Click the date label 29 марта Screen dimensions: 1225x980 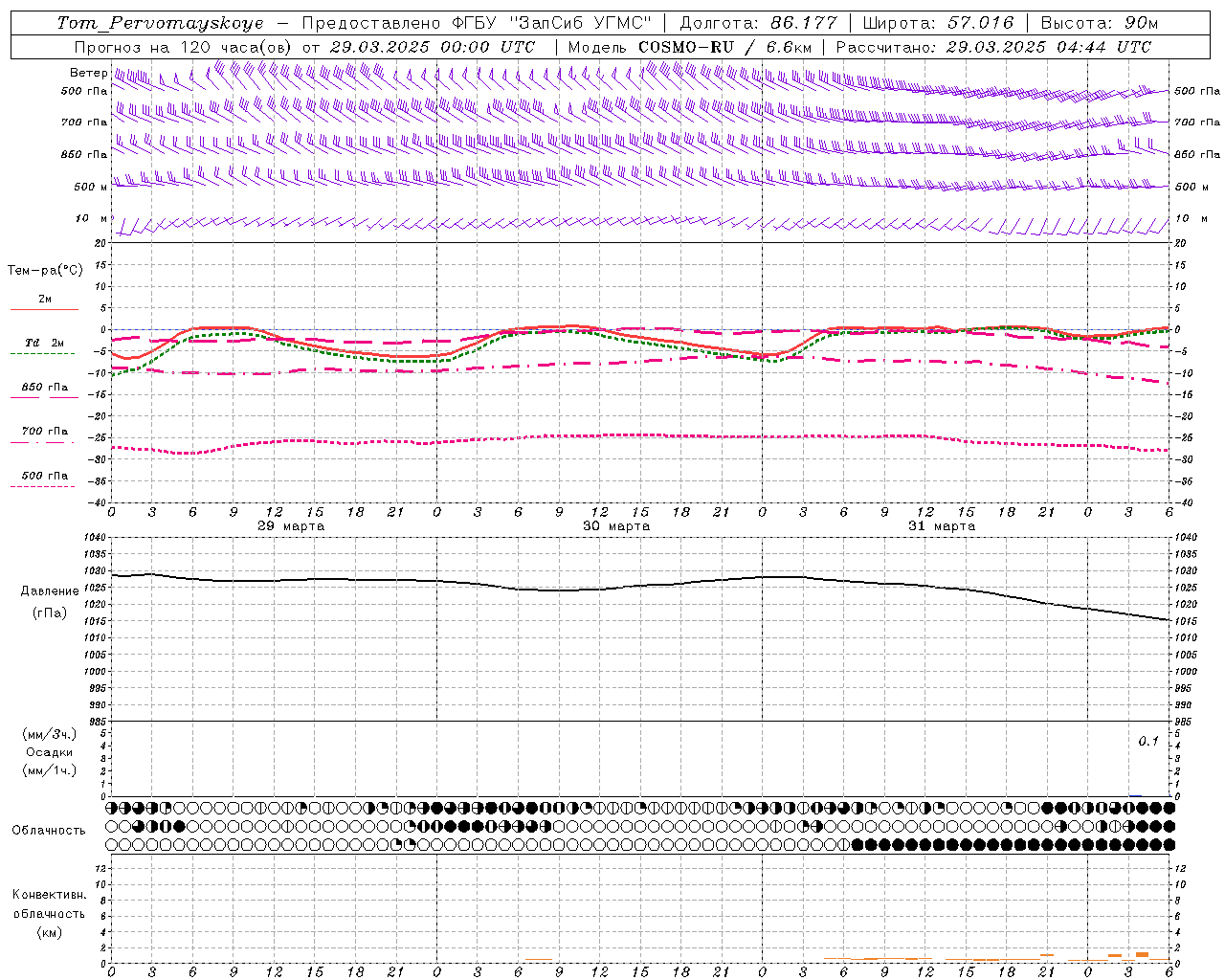291,526
